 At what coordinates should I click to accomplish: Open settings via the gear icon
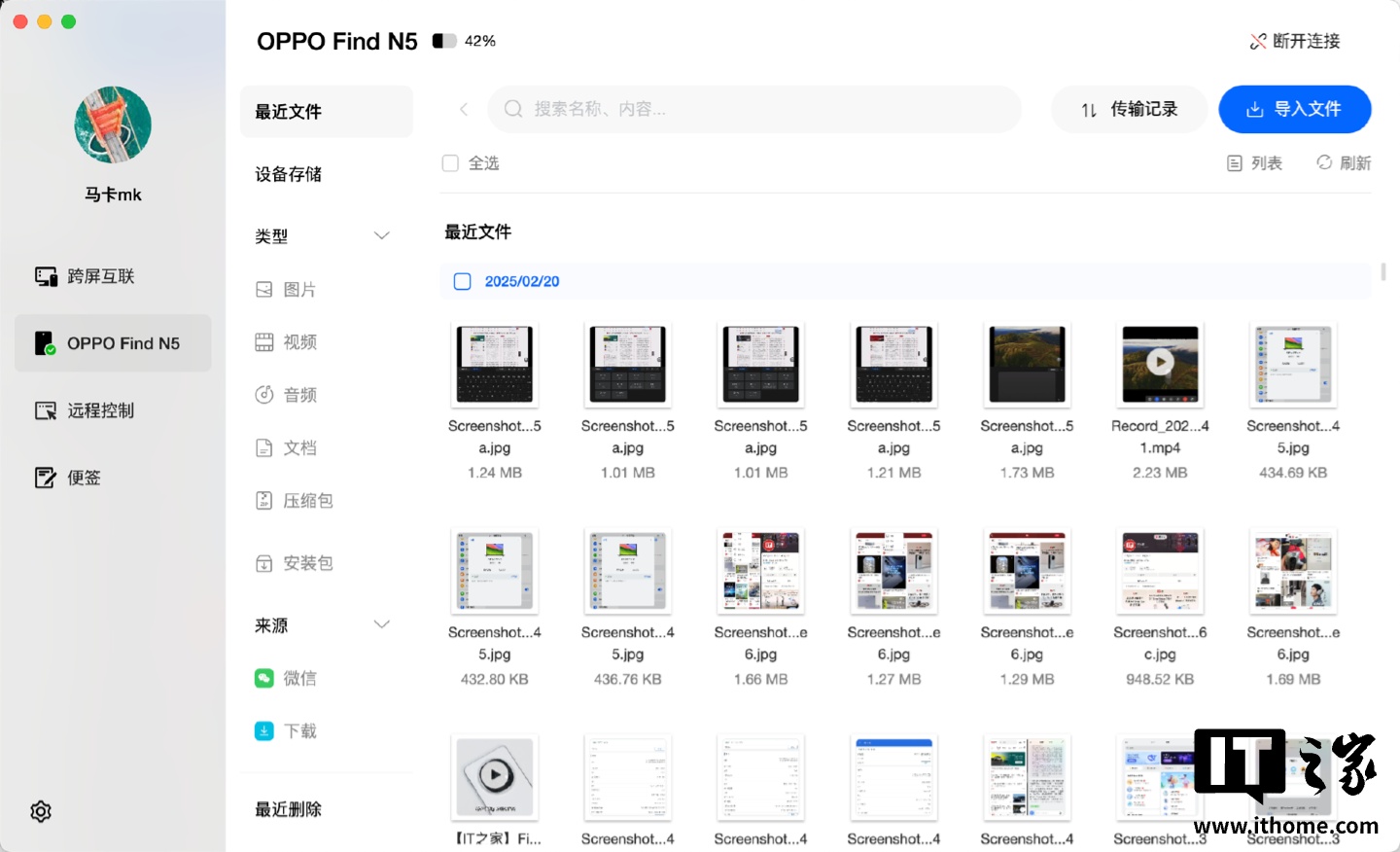[x=41, y=811]
